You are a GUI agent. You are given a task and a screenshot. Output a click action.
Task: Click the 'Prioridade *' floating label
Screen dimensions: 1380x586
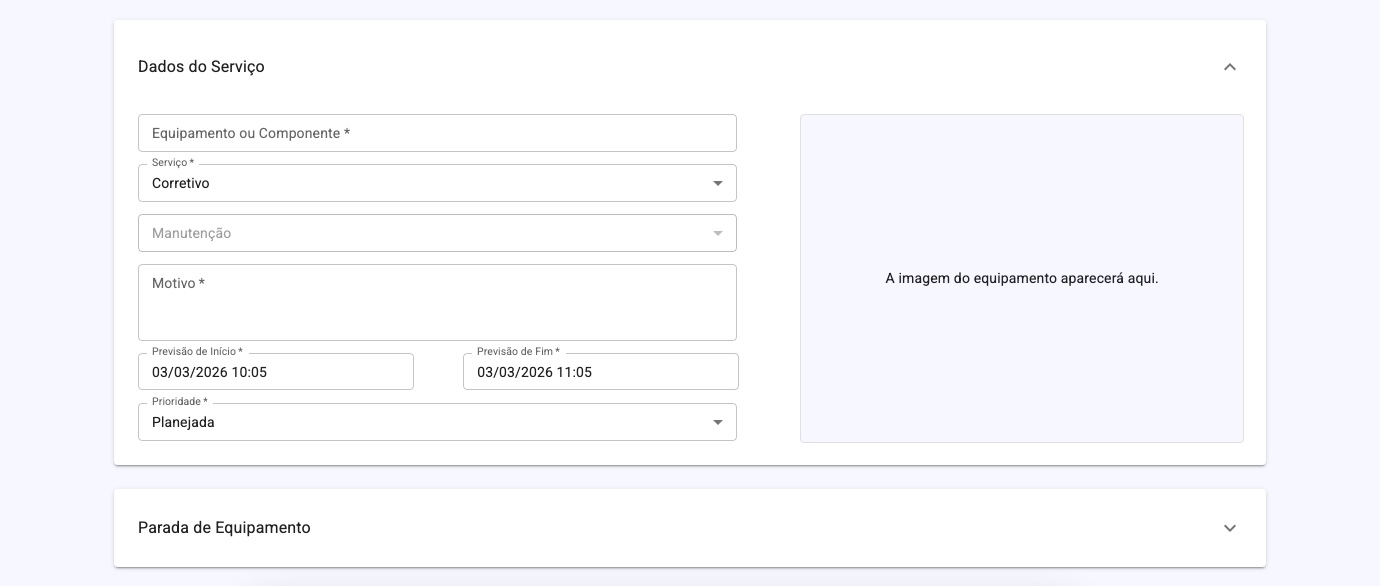179,402
